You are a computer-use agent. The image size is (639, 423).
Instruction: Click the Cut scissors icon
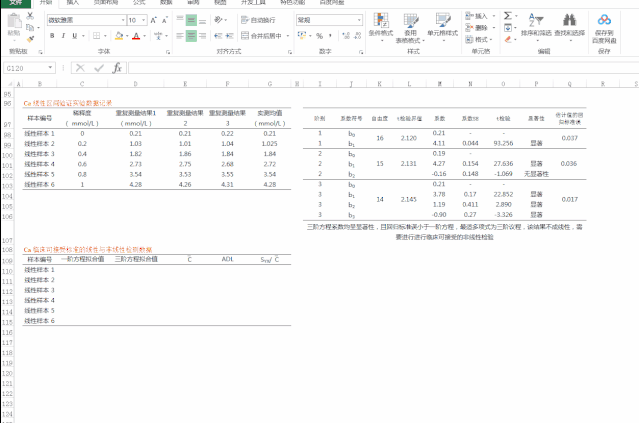[x=31, y=16]
